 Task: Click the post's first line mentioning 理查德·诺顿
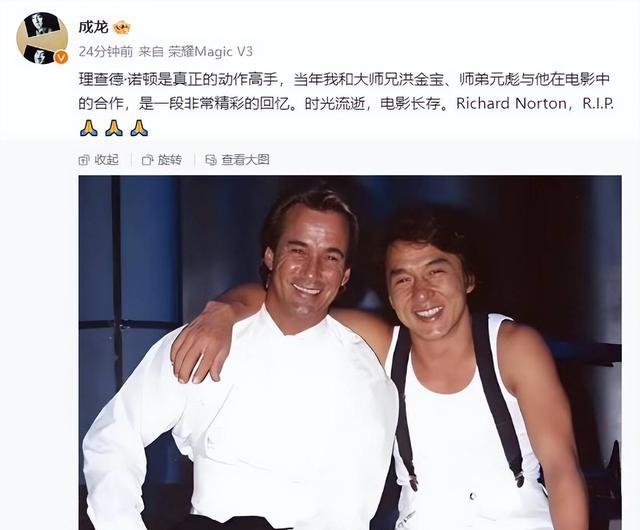click(x=344, y=79)
